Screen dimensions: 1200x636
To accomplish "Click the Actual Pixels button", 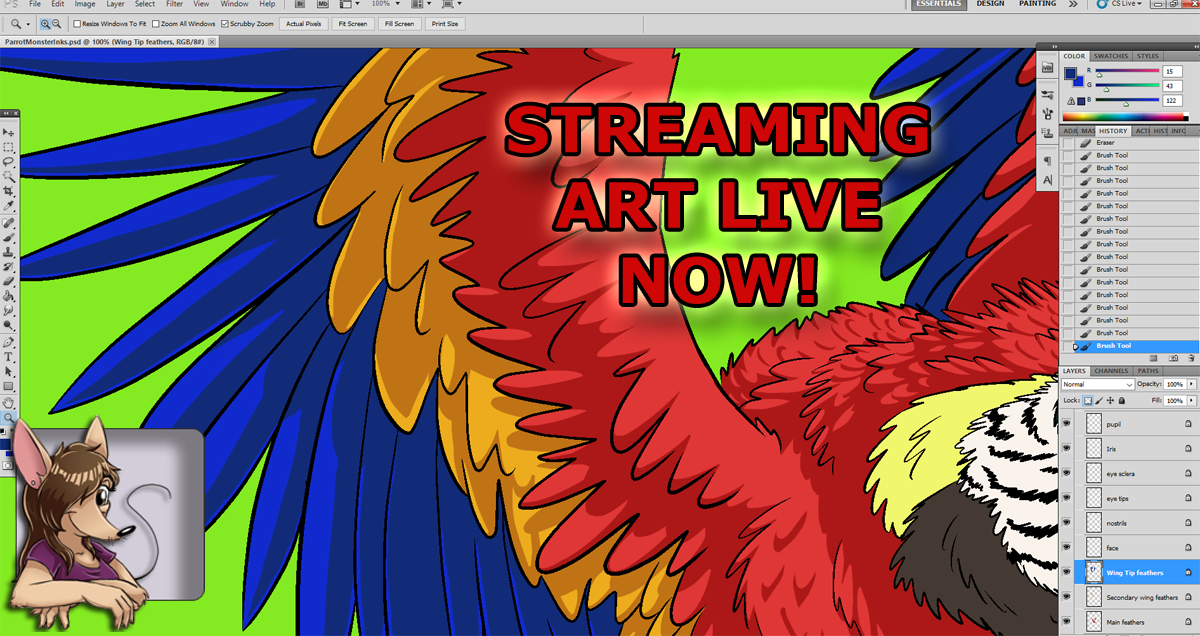I will 303,23.
